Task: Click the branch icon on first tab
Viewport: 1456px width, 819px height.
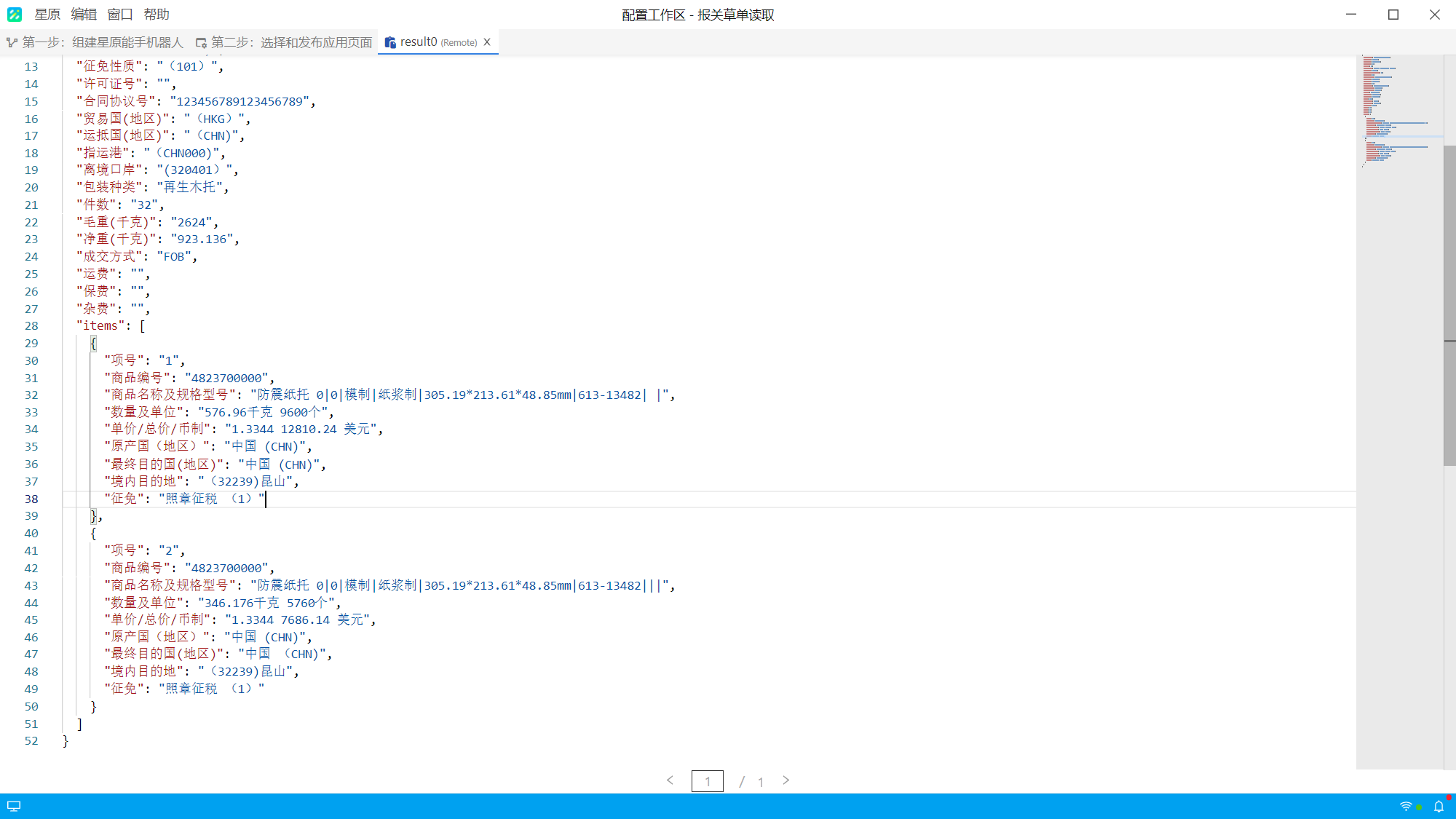Action: 12,43
